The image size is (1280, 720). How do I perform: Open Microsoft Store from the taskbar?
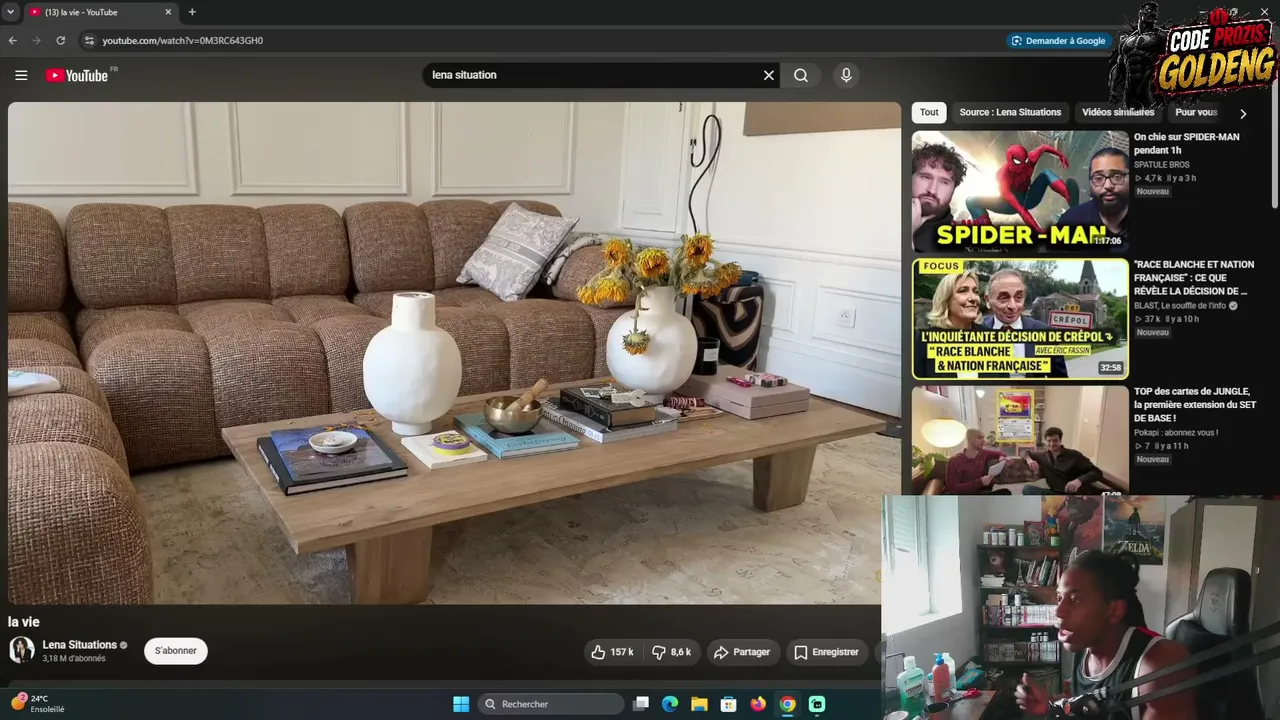click(x=729, y=704)
